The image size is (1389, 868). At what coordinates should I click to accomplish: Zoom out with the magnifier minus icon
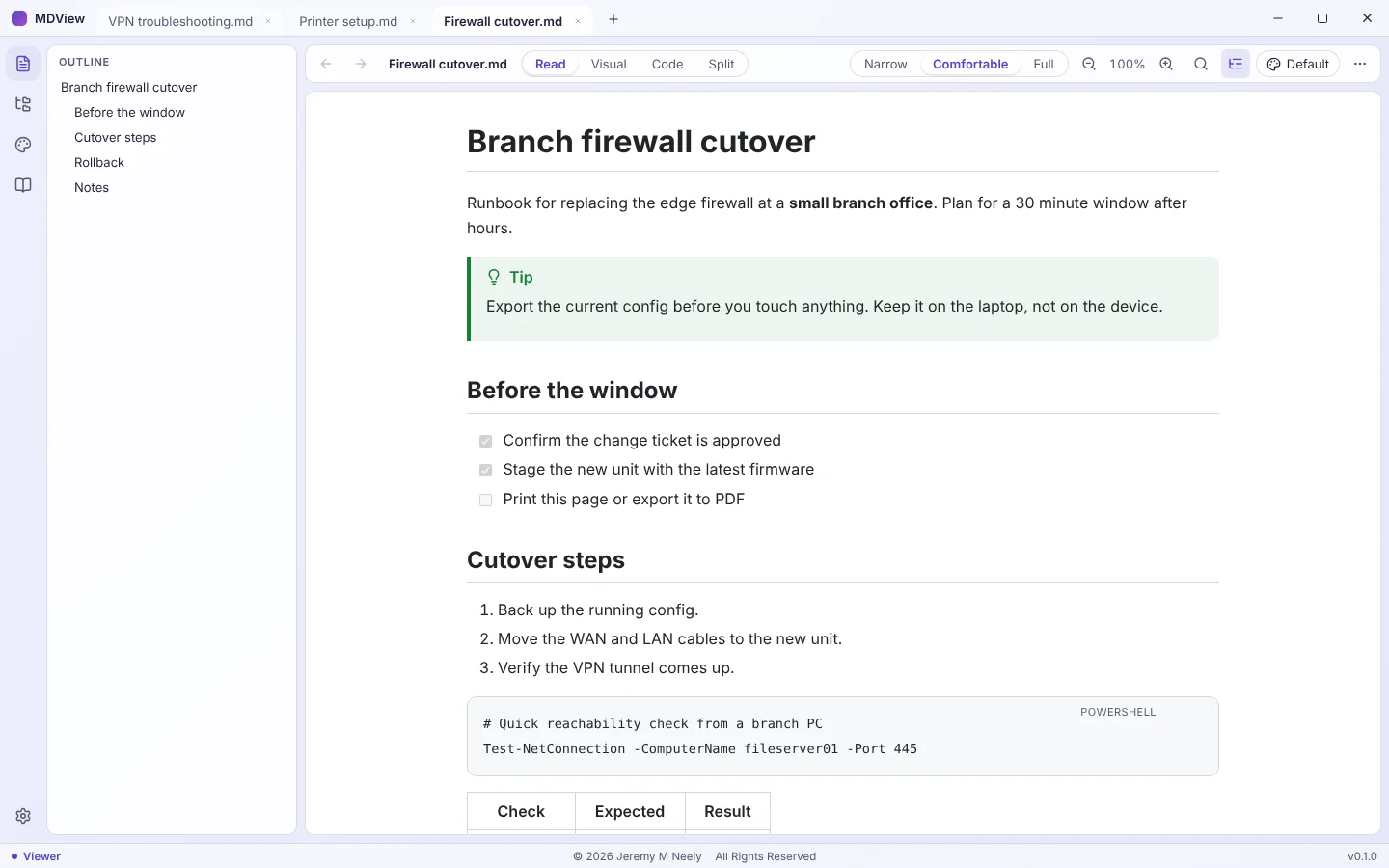[1089, 64]
